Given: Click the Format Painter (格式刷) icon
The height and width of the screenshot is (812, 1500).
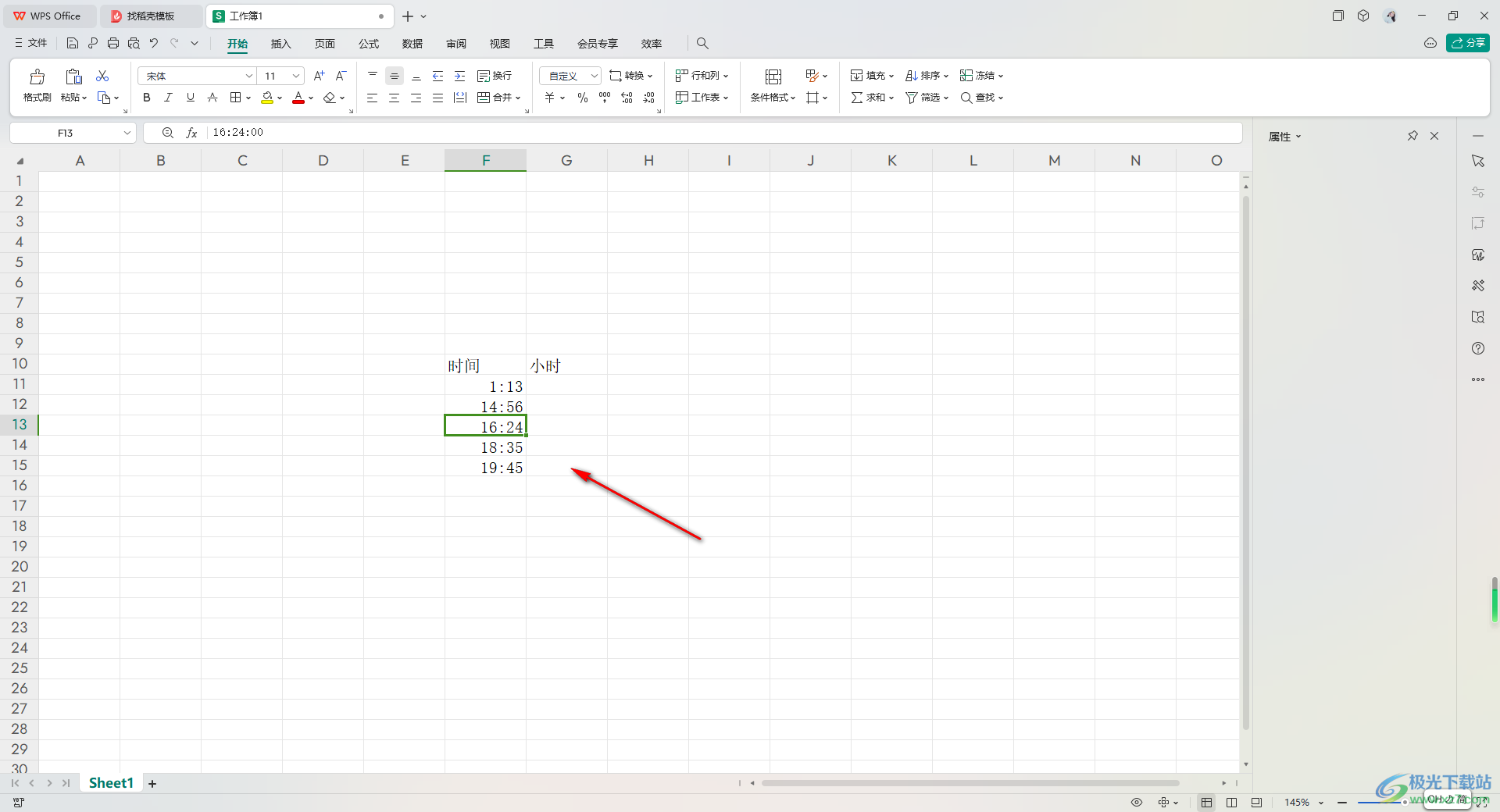Looking at the screenshot, I should 37,77.
